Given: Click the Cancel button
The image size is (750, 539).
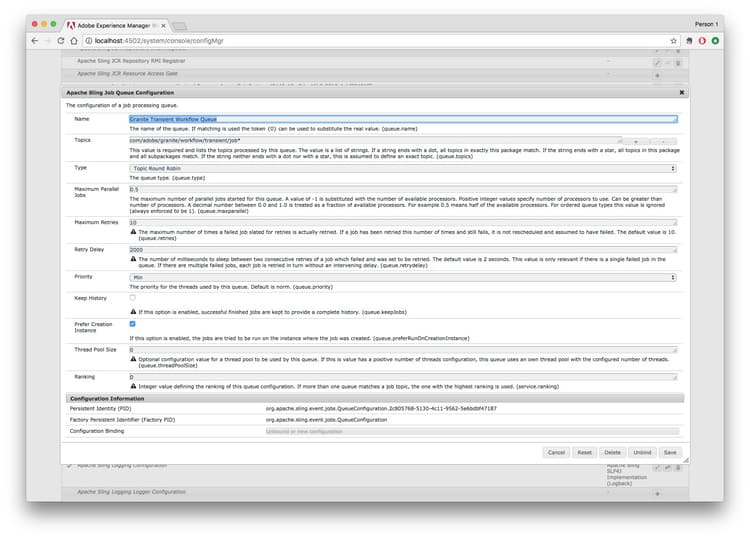Looking at the screenshot, I should click(556, 452).
